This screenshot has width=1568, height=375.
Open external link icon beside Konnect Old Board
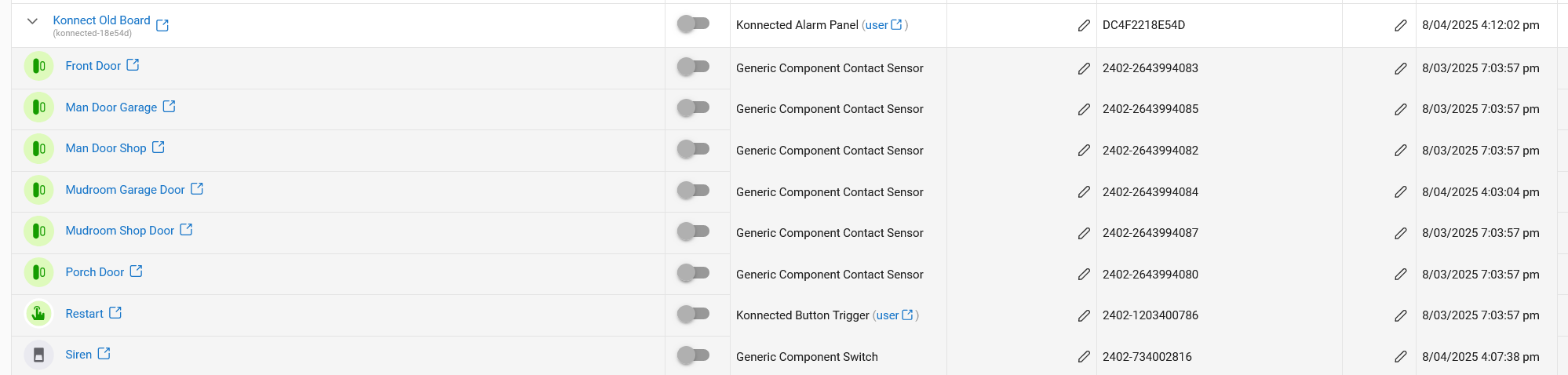tap(162, 25)
